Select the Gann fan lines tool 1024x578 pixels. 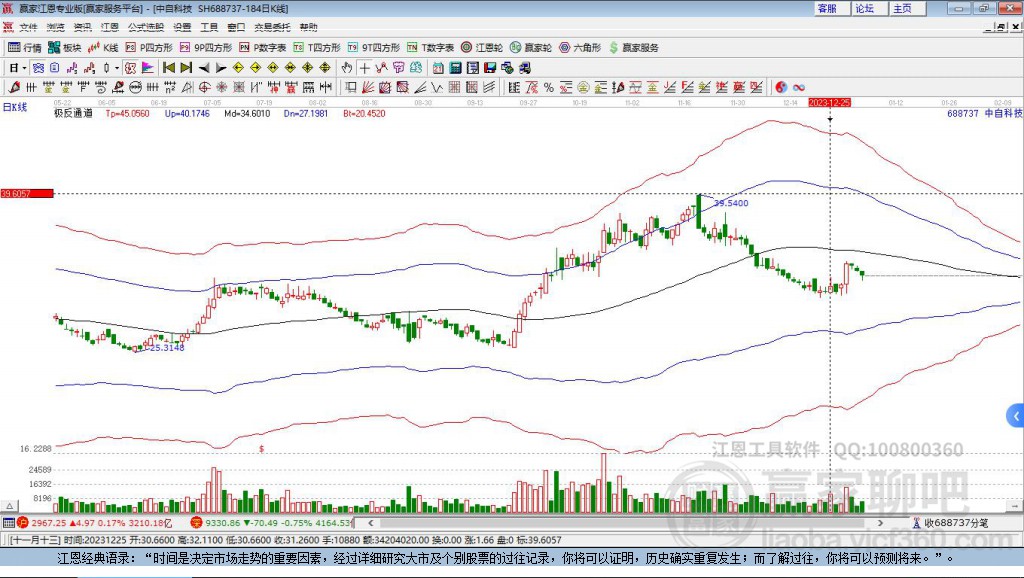[368, 88]
